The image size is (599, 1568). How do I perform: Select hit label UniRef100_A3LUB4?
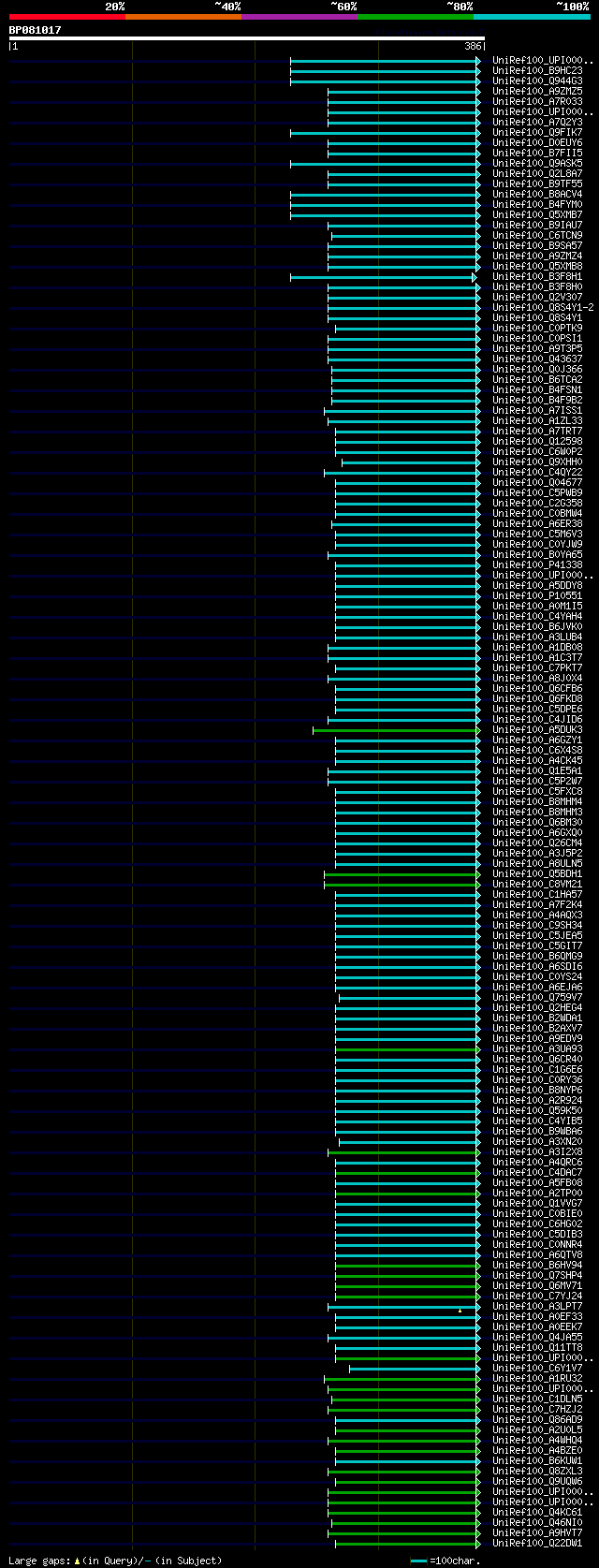click(537, 637)
